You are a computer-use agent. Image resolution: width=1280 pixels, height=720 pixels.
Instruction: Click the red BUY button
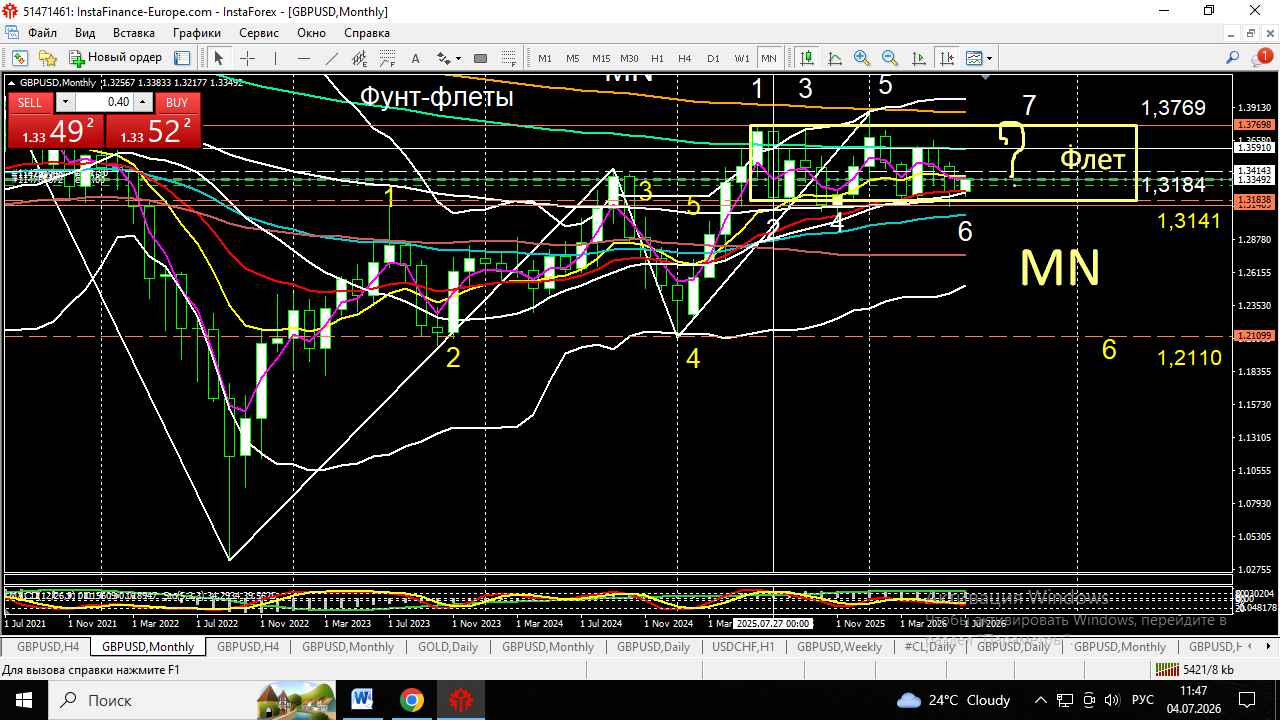coord(177,102)
